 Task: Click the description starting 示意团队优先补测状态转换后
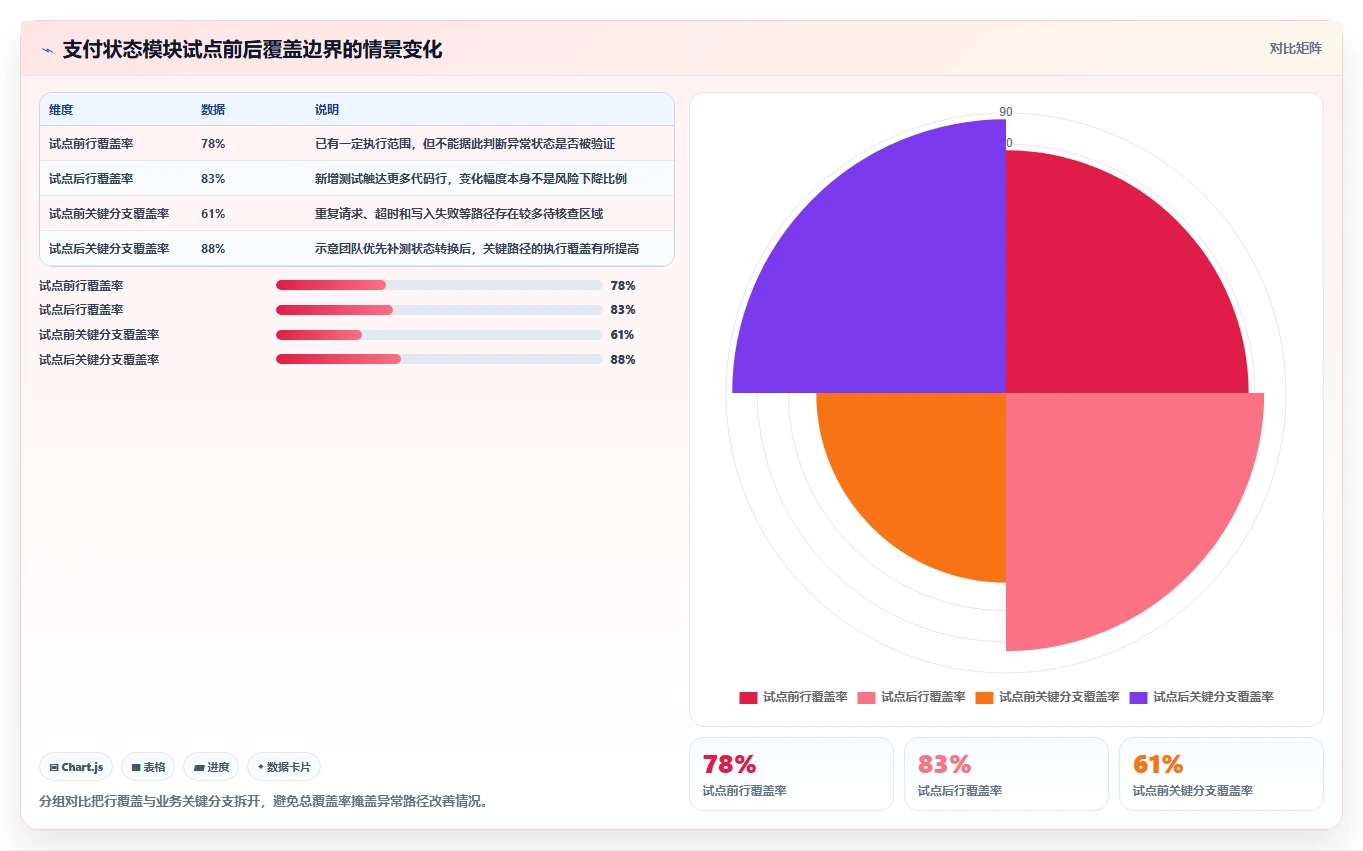[477, 249]
